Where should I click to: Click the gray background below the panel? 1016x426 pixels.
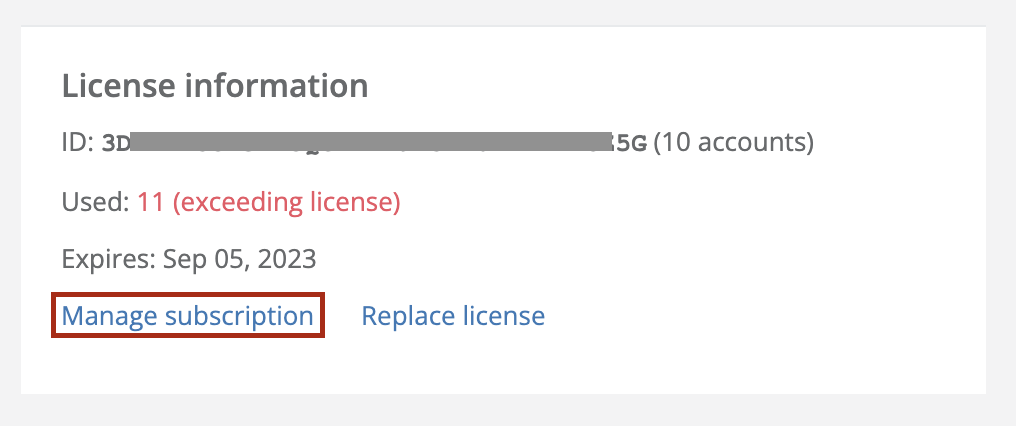(500, 410)
